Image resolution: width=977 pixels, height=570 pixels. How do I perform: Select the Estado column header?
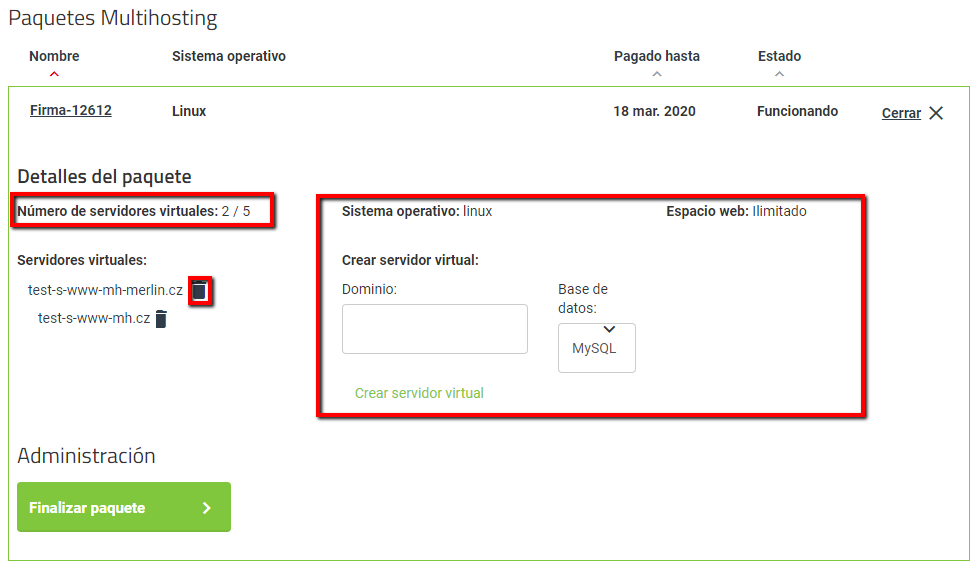click(779, 56)
